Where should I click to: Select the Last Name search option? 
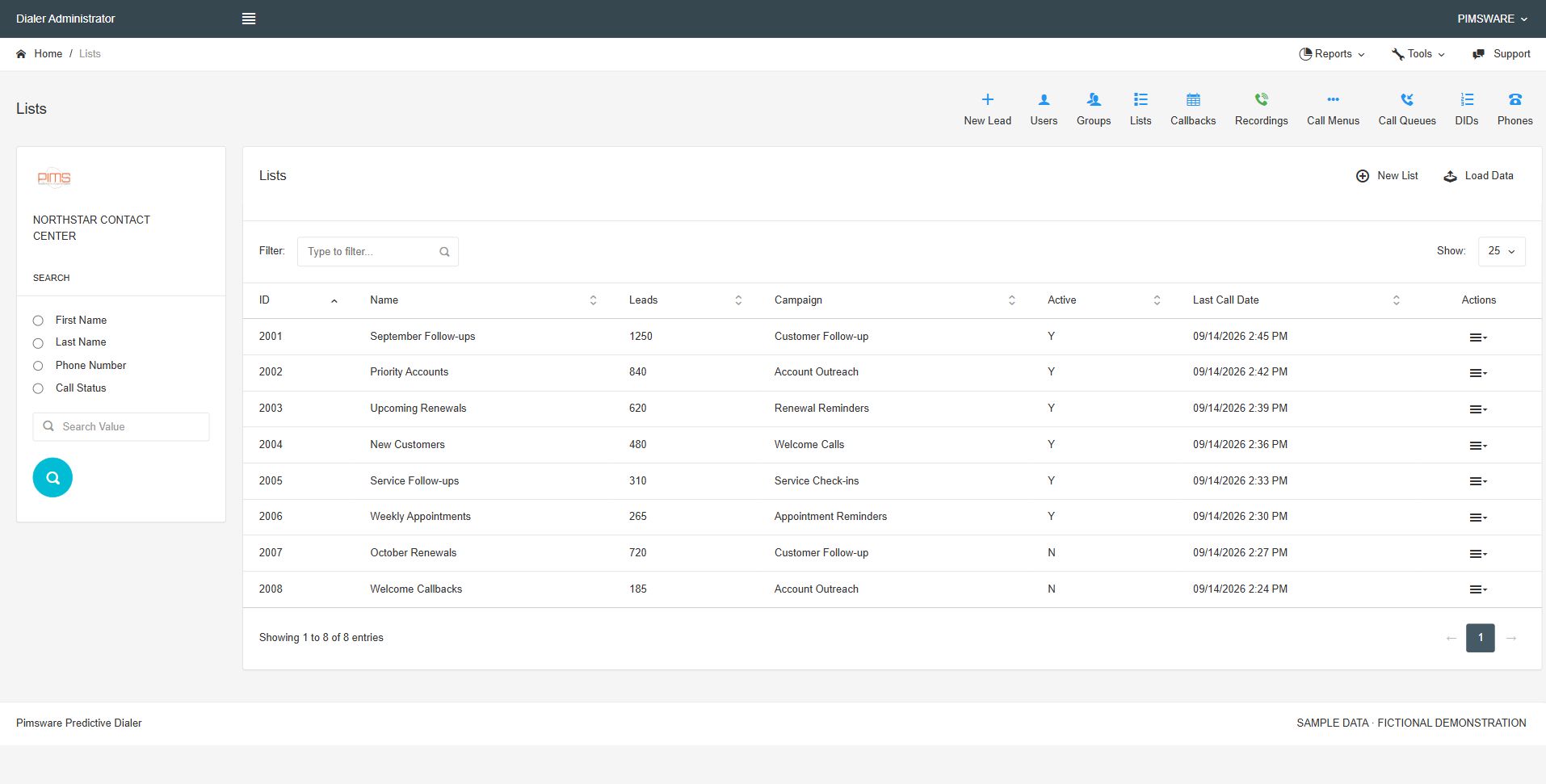click(38, 343)
